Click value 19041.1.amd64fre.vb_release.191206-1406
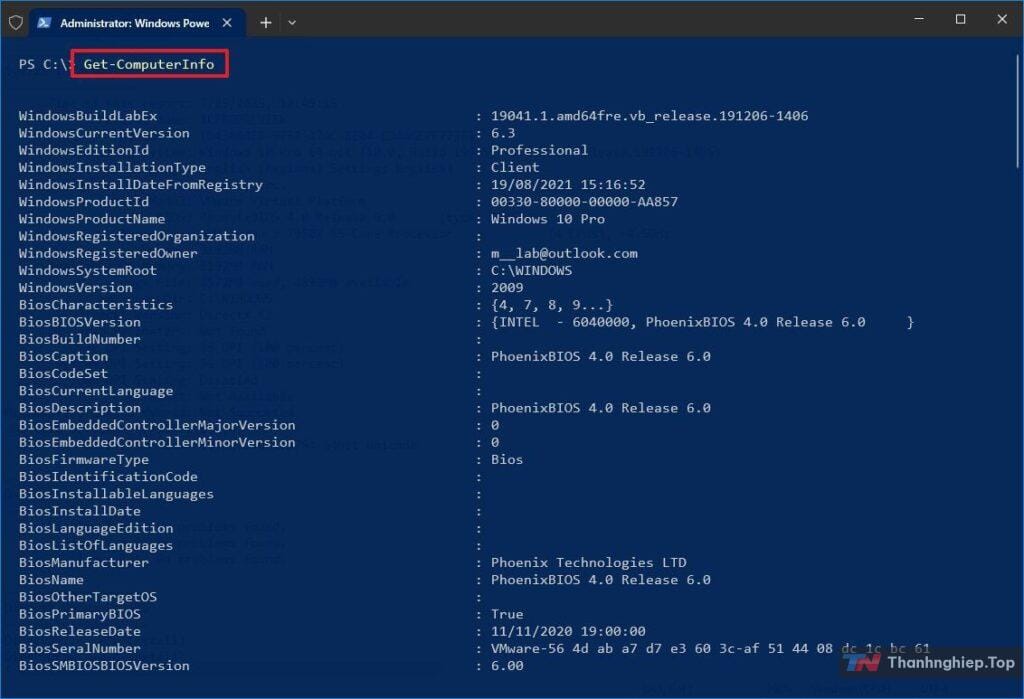Screen dimensions: 1024x699 point(649,116)
